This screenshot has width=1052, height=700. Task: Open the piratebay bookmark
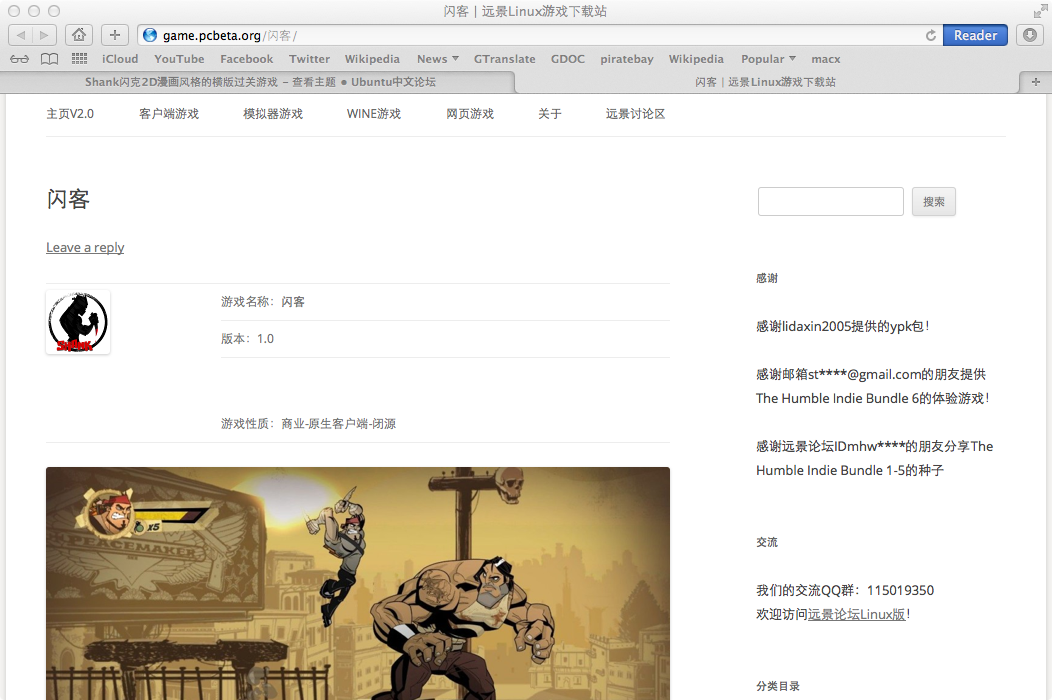(x=627, y=59)
